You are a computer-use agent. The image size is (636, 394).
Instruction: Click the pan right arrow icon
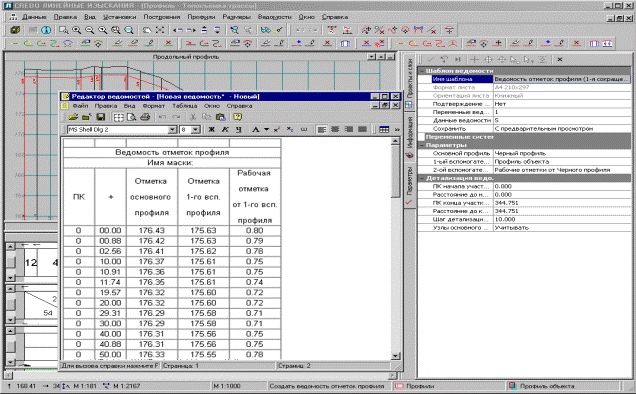[x=191, y=30]
